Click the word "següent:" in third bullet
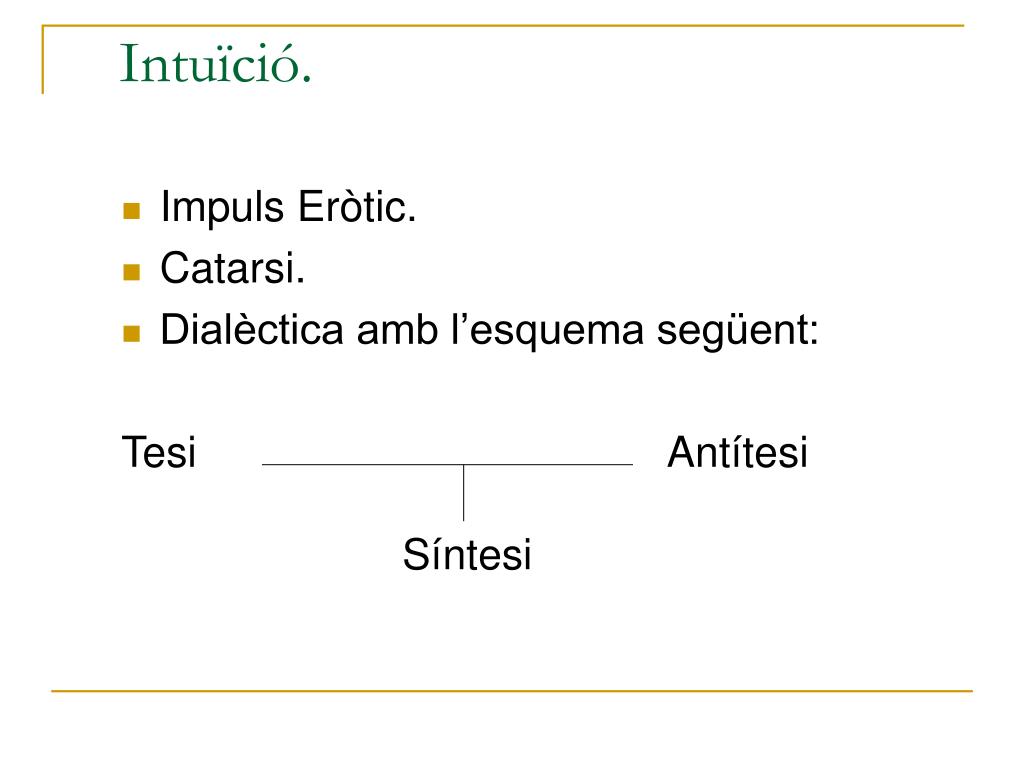The height and width of the screenshot is (768, 1024). tap(738, 330)
